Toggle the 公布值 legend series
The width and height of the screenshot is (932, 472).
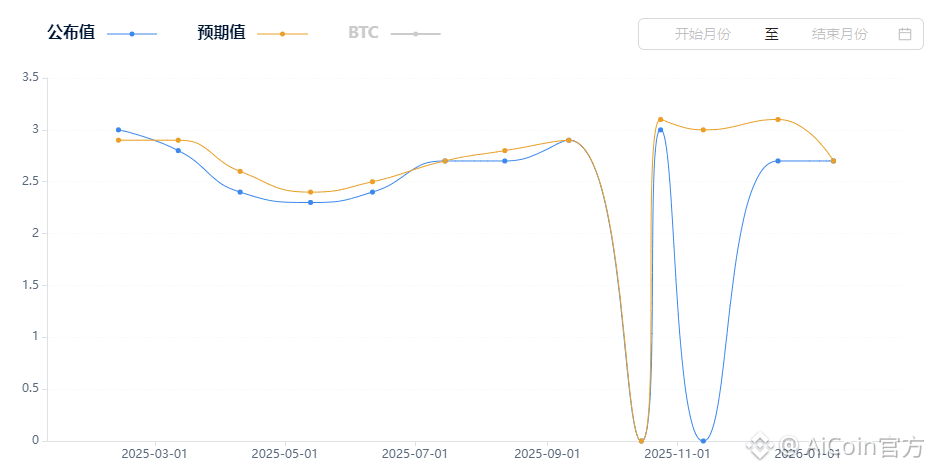pyautogui.click(x=71, y=33)
